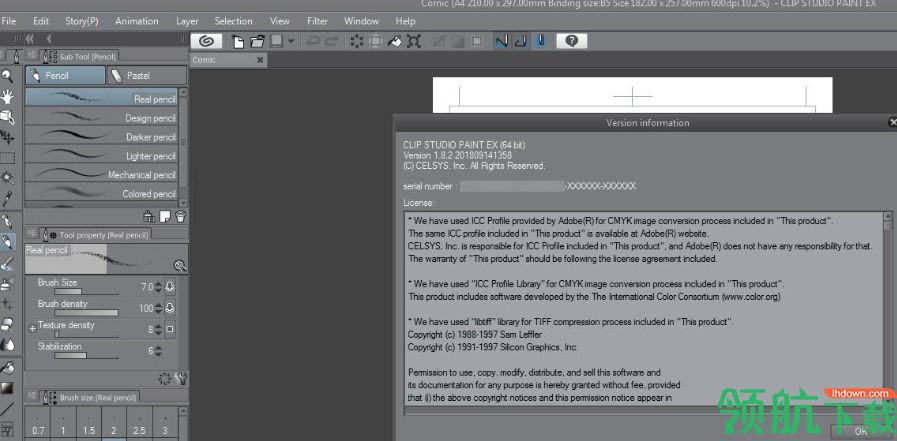Select the Hand move tool
The height and width of the screenshot is (441, 897).
(x=7, y=96)
